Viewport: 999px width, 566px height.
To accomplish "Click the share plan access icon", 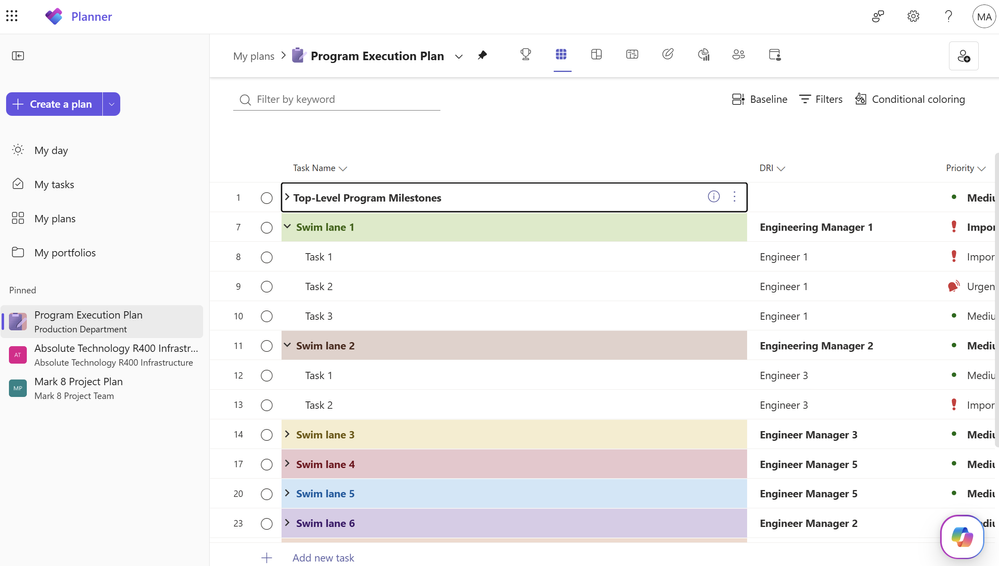I will pos(963,56).
